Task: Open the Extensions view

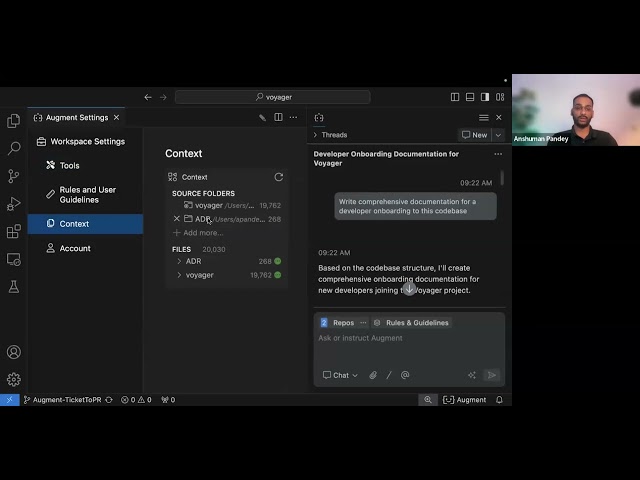Action: click(13, 231)
